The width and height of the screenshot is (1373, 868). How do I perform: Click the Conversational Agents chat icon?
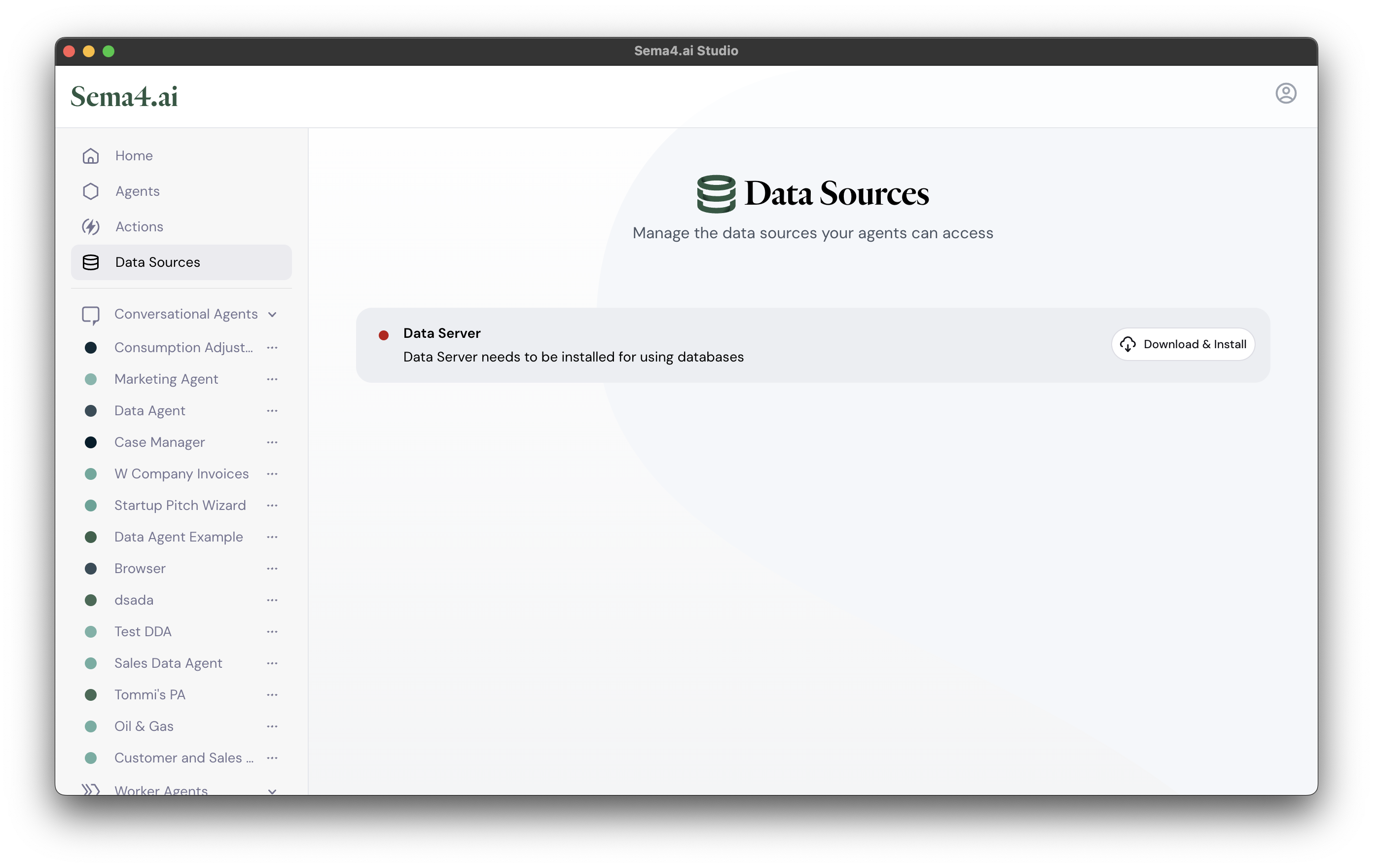[91, 315]
